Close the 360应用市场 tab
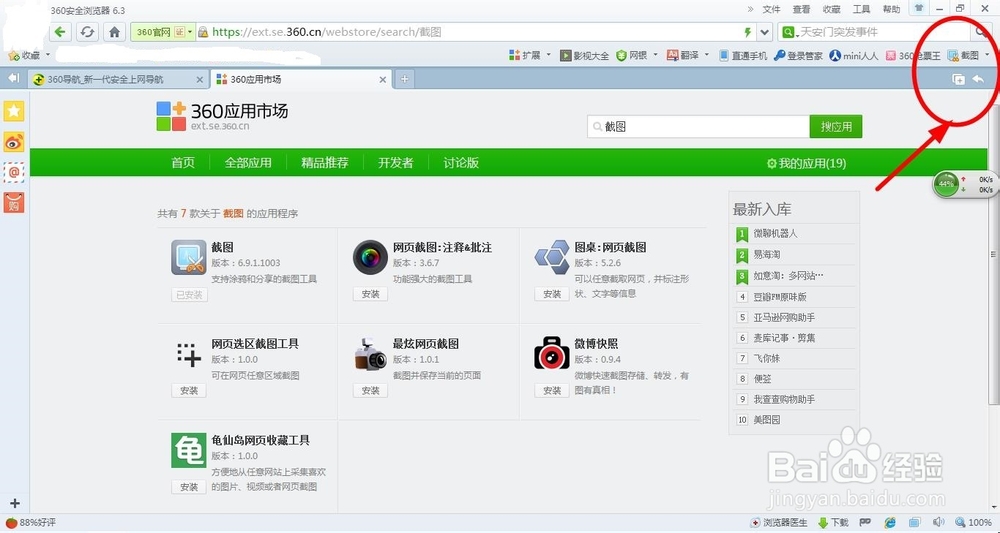The width and height of the screenshot is (1000, 533). (383, 80)
